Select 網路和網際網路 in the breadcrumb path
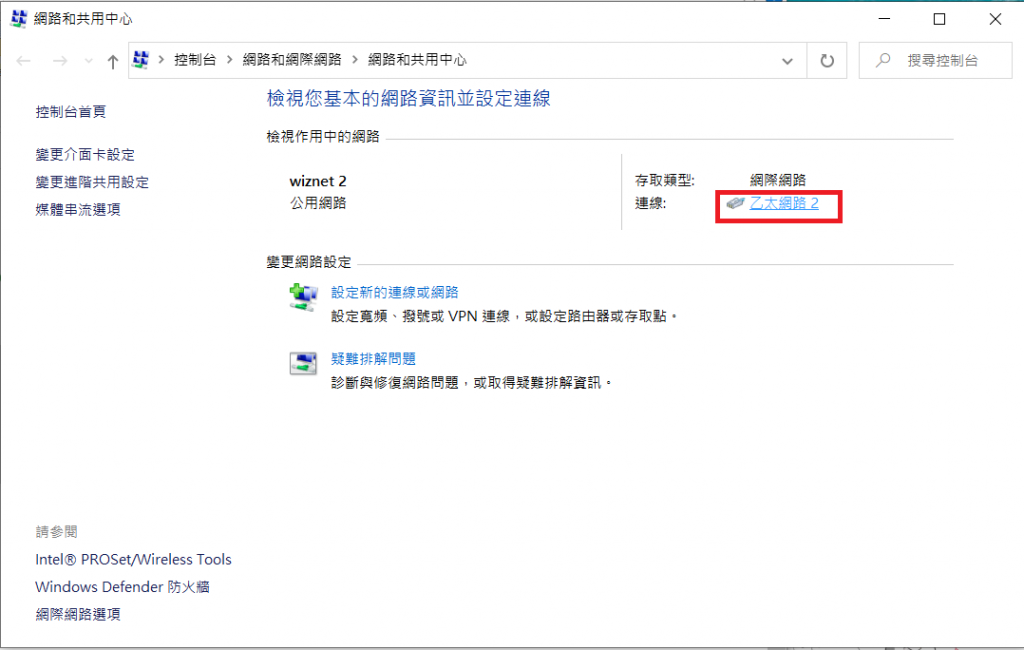Viewport: 1024px width, 650px height. pyautogui.click(x=292, y=60)
